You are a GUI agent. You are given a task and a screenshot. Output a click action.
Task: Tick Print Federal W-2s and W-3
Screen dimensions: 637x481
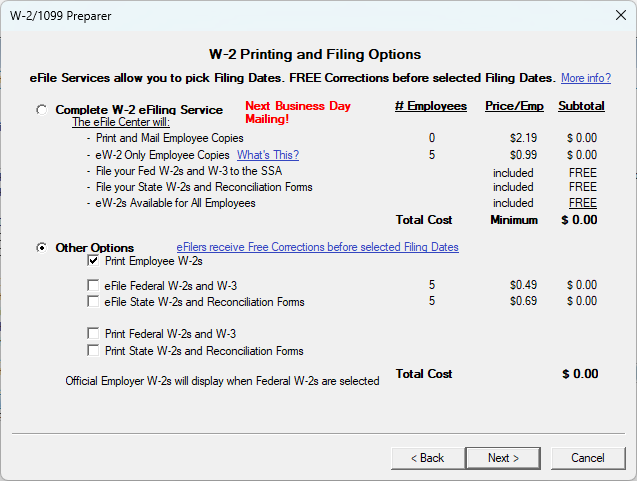(x=94, y=334)
